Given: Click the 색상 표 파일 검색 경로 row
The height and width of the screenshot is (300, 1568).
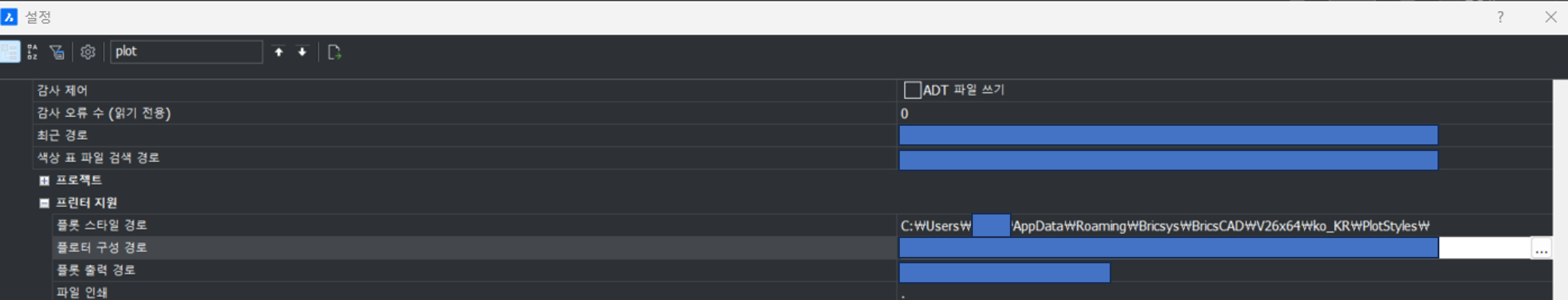Looking at the screenshot, I should tap(98, 158).
